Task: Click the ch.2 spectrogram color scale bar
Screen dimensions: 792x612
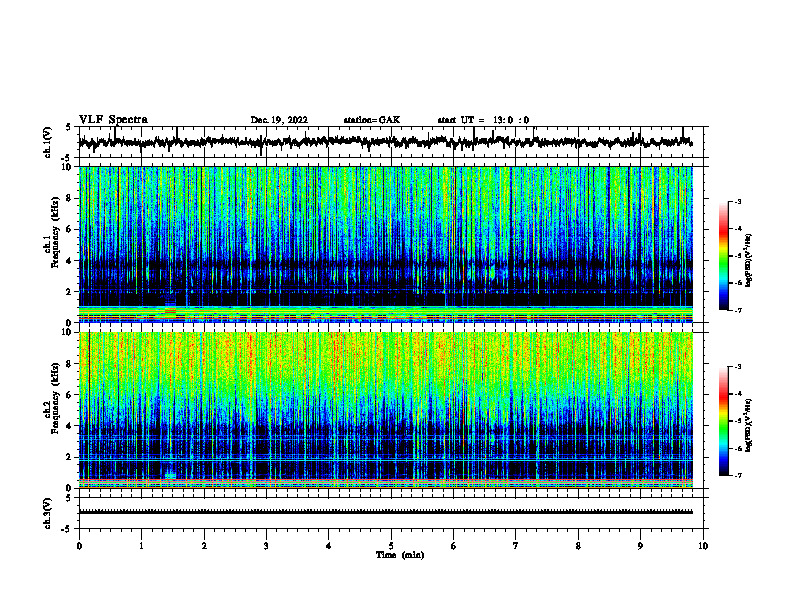Action: (x=723, y=421)
